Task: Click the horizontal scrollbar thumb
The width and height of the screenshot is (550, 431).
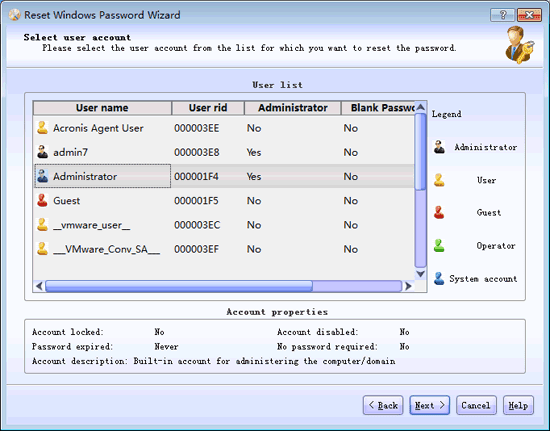Action: pos(179,286)
